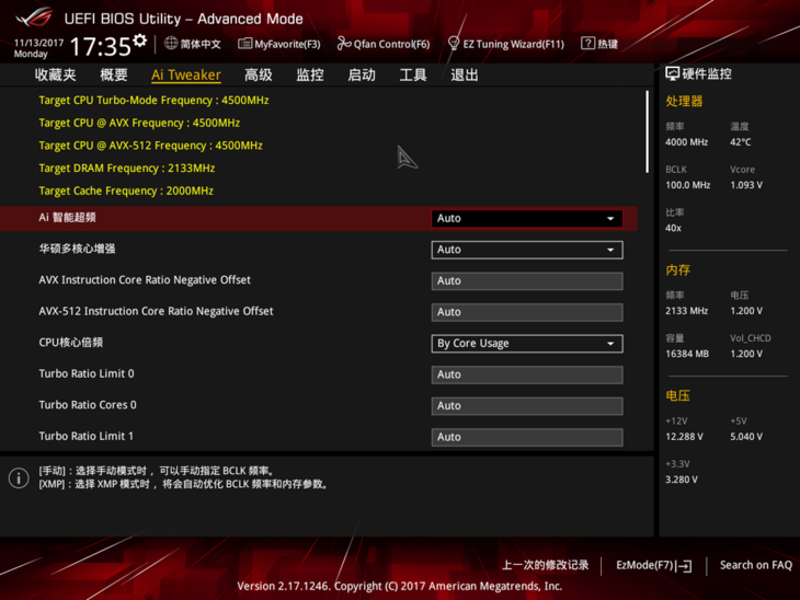Select the 华硕多核心增强 label
This screenshot has width=800, height=600.
click(77, 249)
